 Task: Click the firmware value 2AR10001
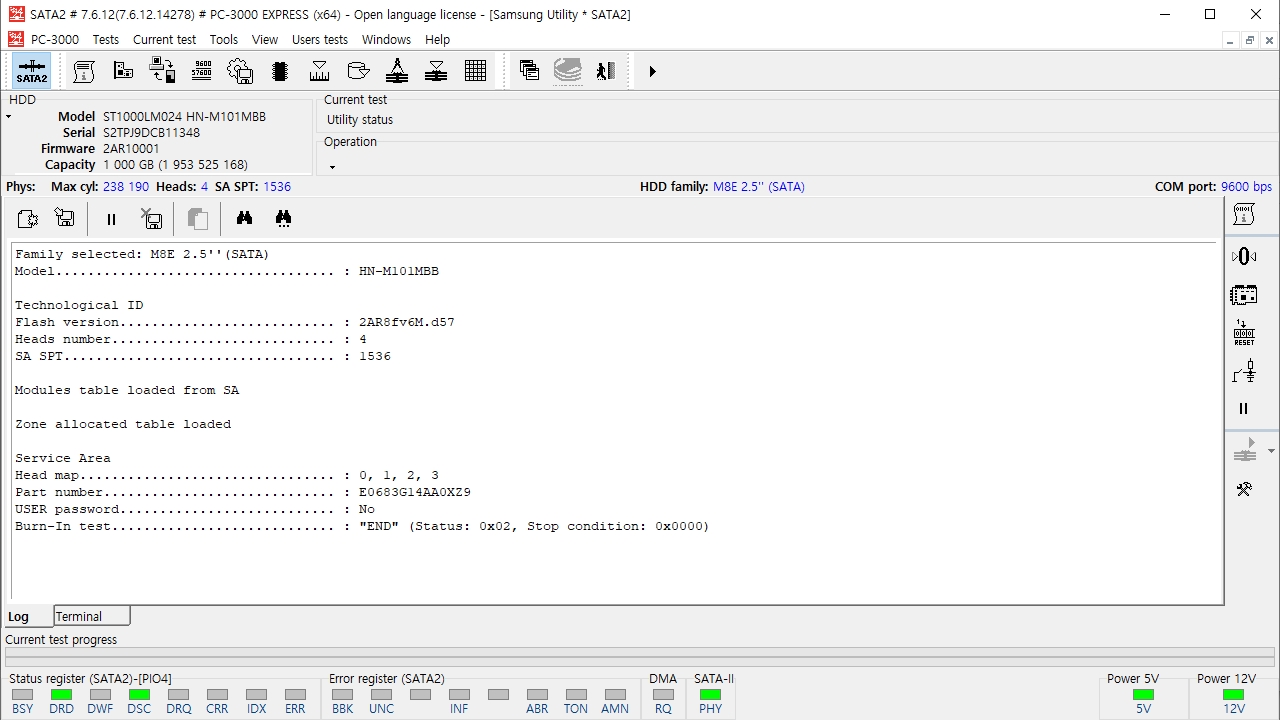pos(131,149)
